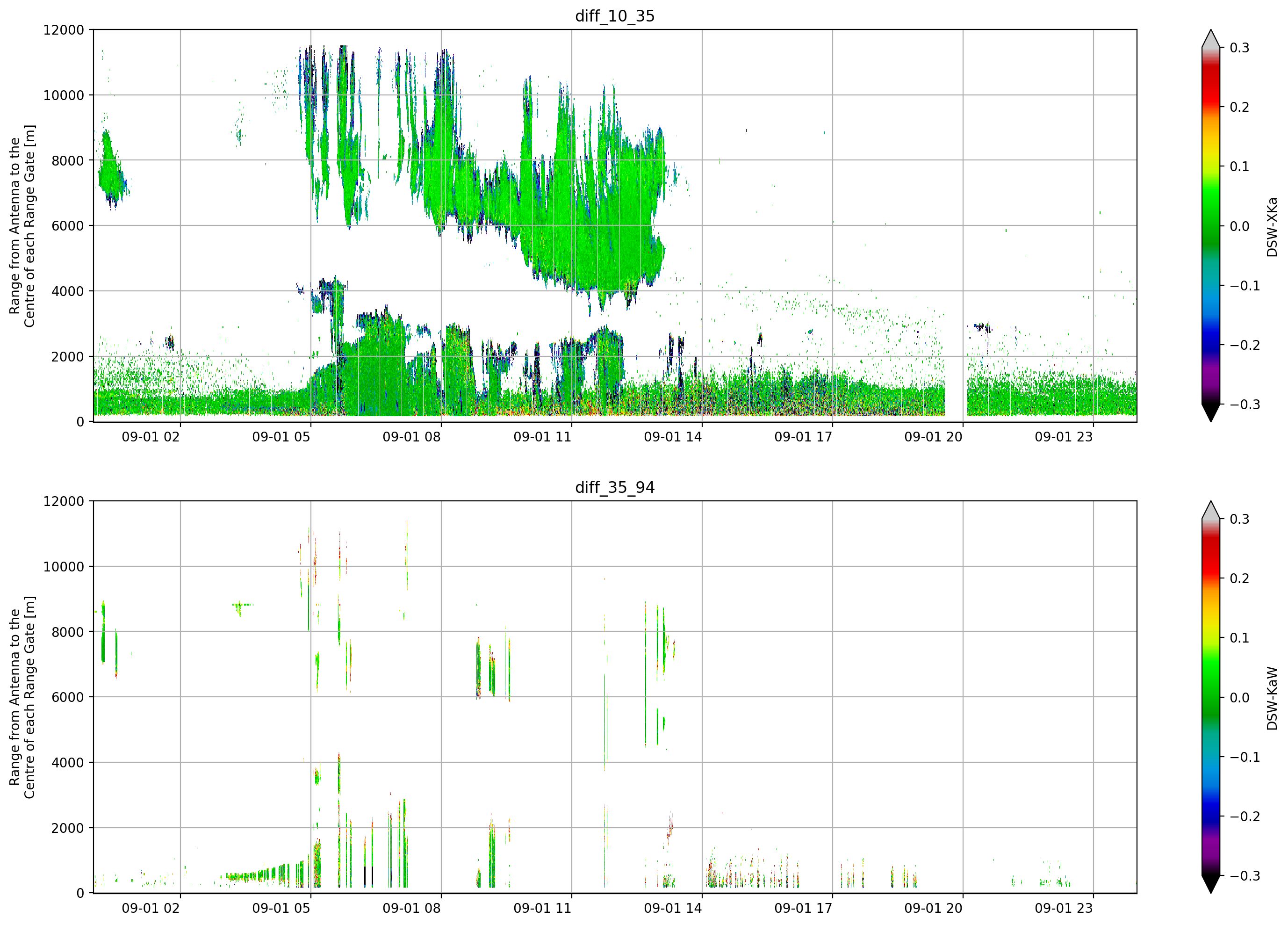Click the 8000 y-tick of diff_35_94
Screen dimensions: 1288x925
tap(68, 632)
